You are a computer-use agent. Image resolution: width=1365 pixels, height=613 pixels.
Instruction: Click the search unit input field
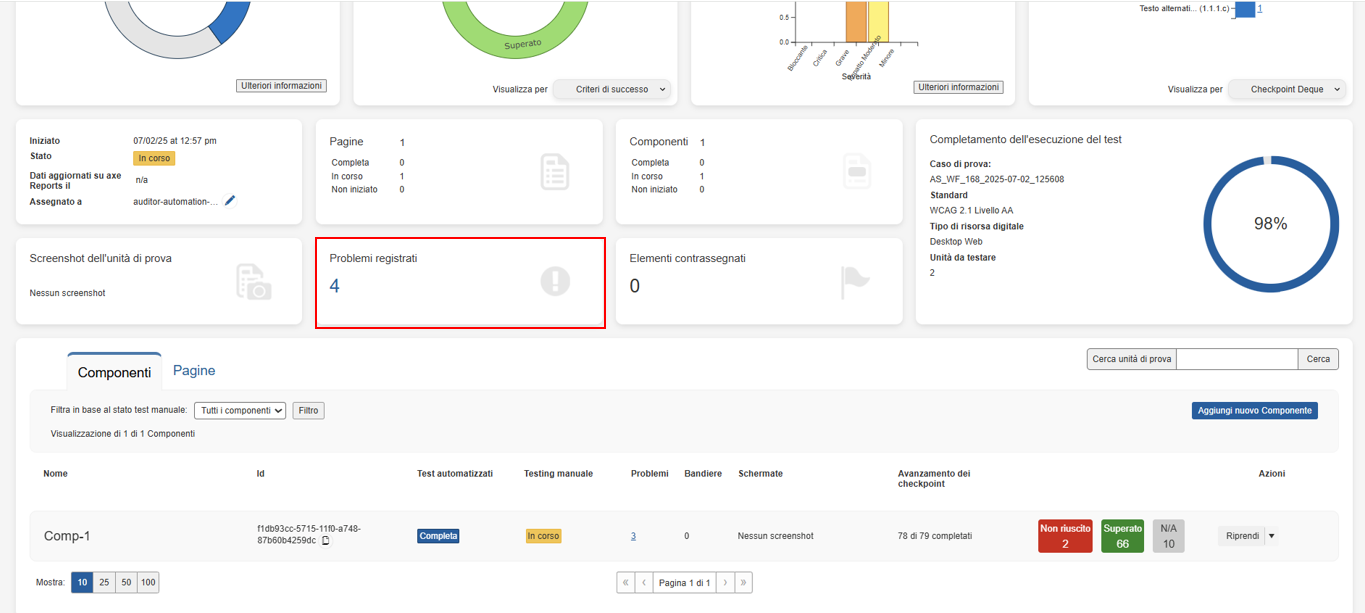click(1236, 359)
